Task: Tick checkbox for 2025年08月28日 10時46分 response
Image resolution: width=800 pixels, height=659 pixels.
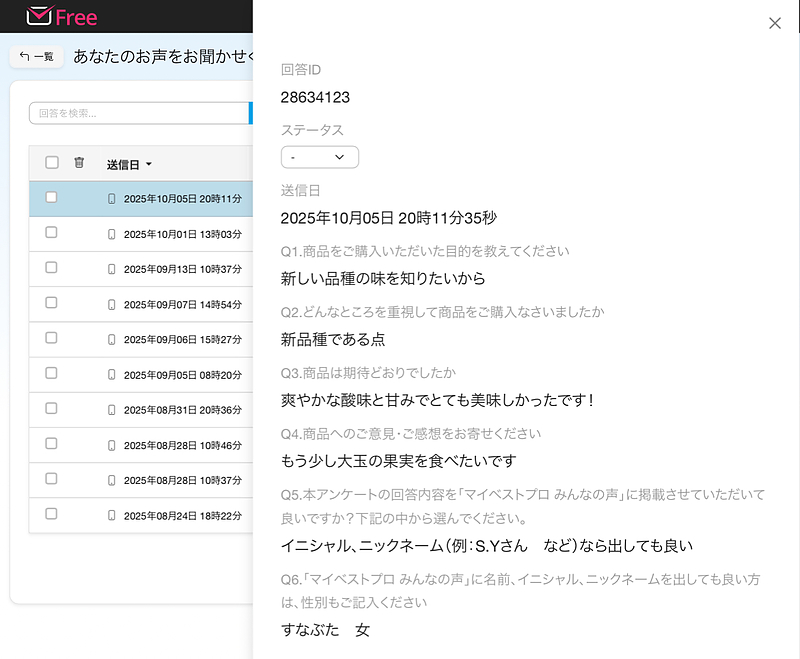Action: 52,445
